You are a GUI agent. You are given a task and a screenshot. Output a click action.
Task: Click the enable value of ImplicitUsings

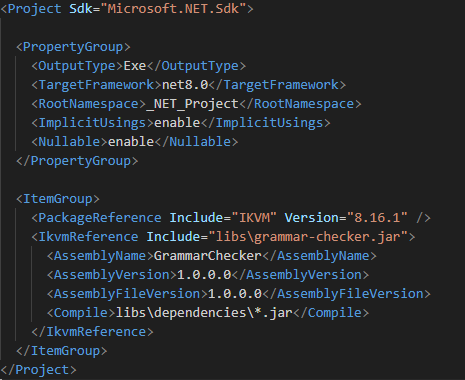(x=177, y=123)
